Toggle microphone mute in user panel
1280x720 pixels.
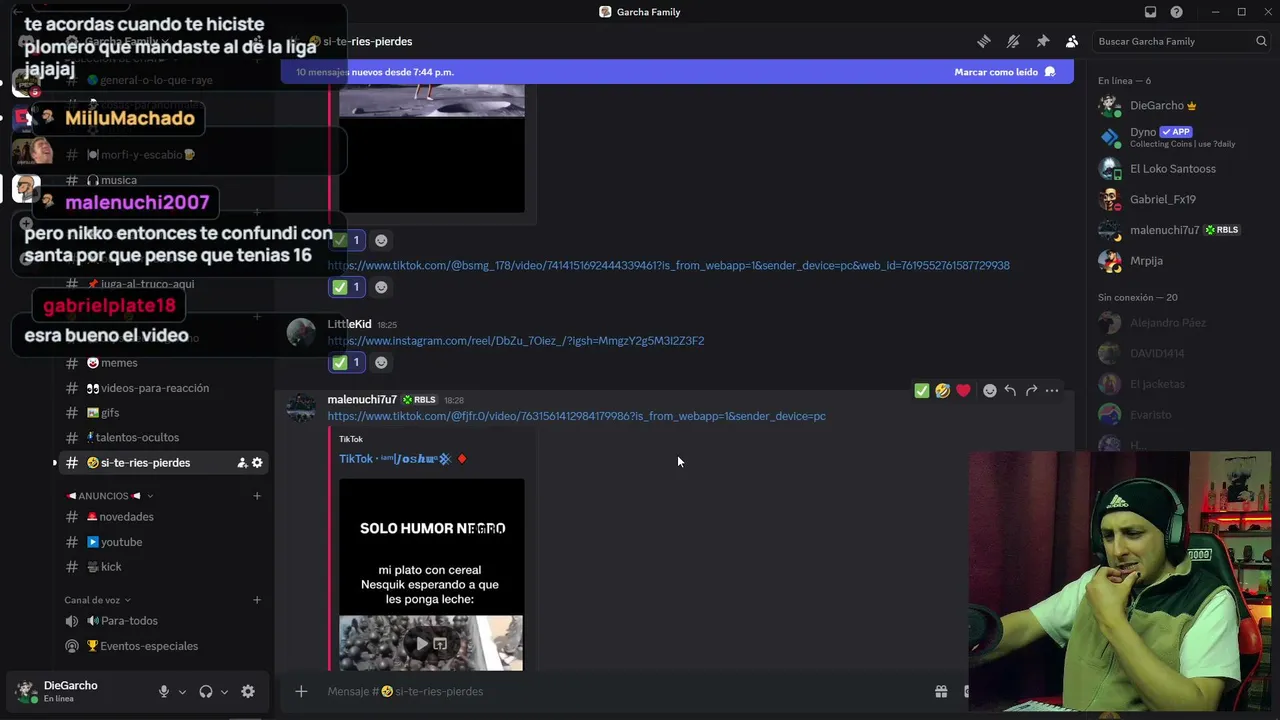pos(164,692)
